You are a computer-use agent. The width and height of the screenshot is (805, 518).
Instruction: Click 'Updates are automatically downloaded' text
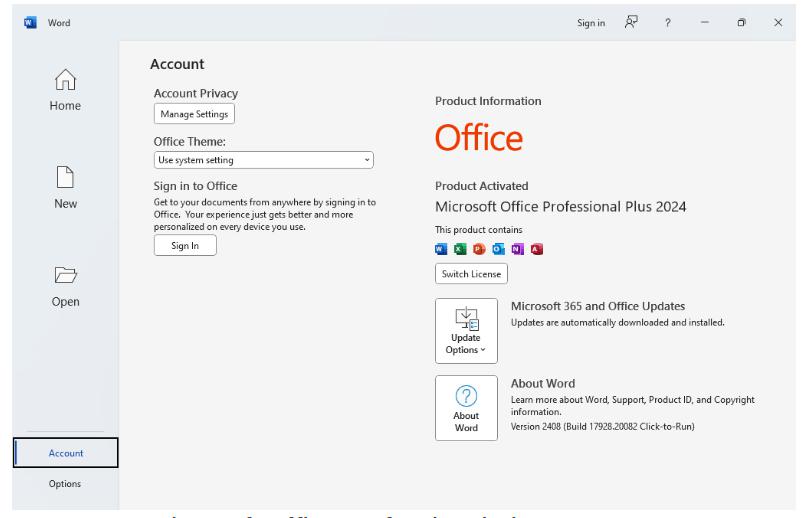(618, 322)
